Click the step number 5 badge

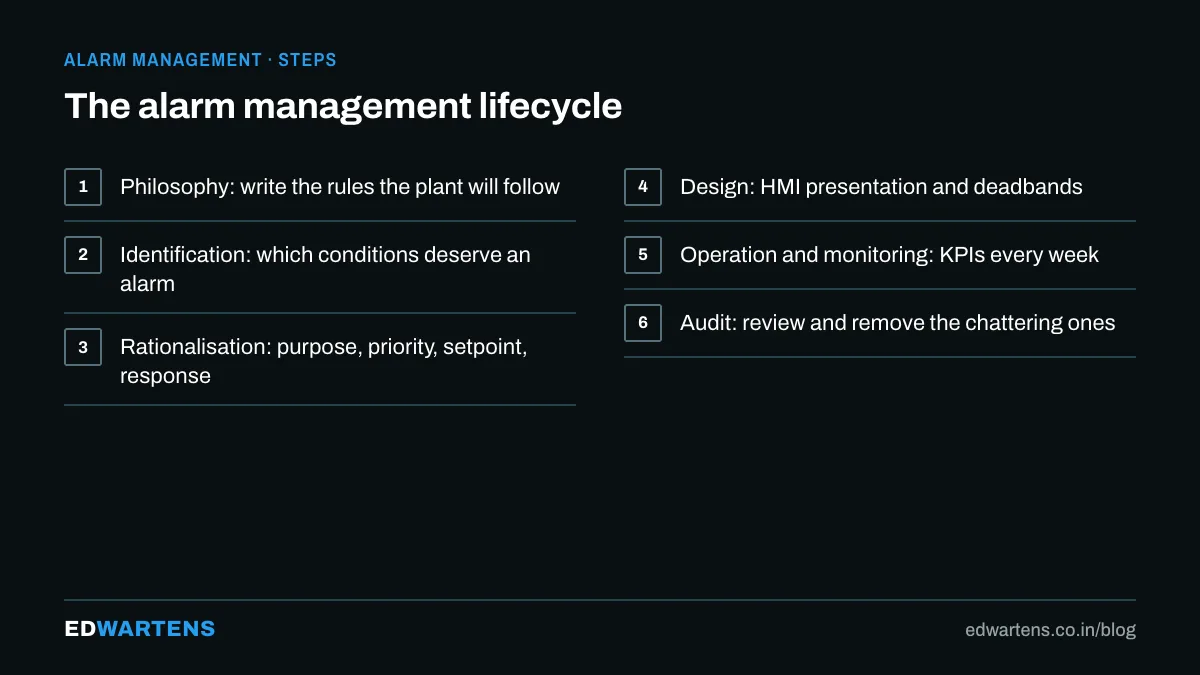pyautogui.click(x=643, y=255)
